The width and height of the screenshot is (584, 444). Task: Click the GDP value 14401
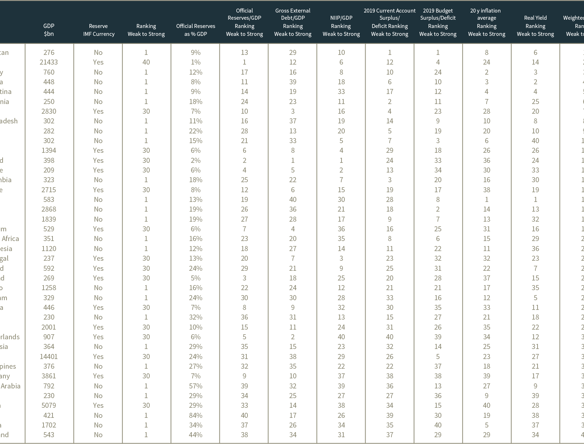tap(49, 356)
